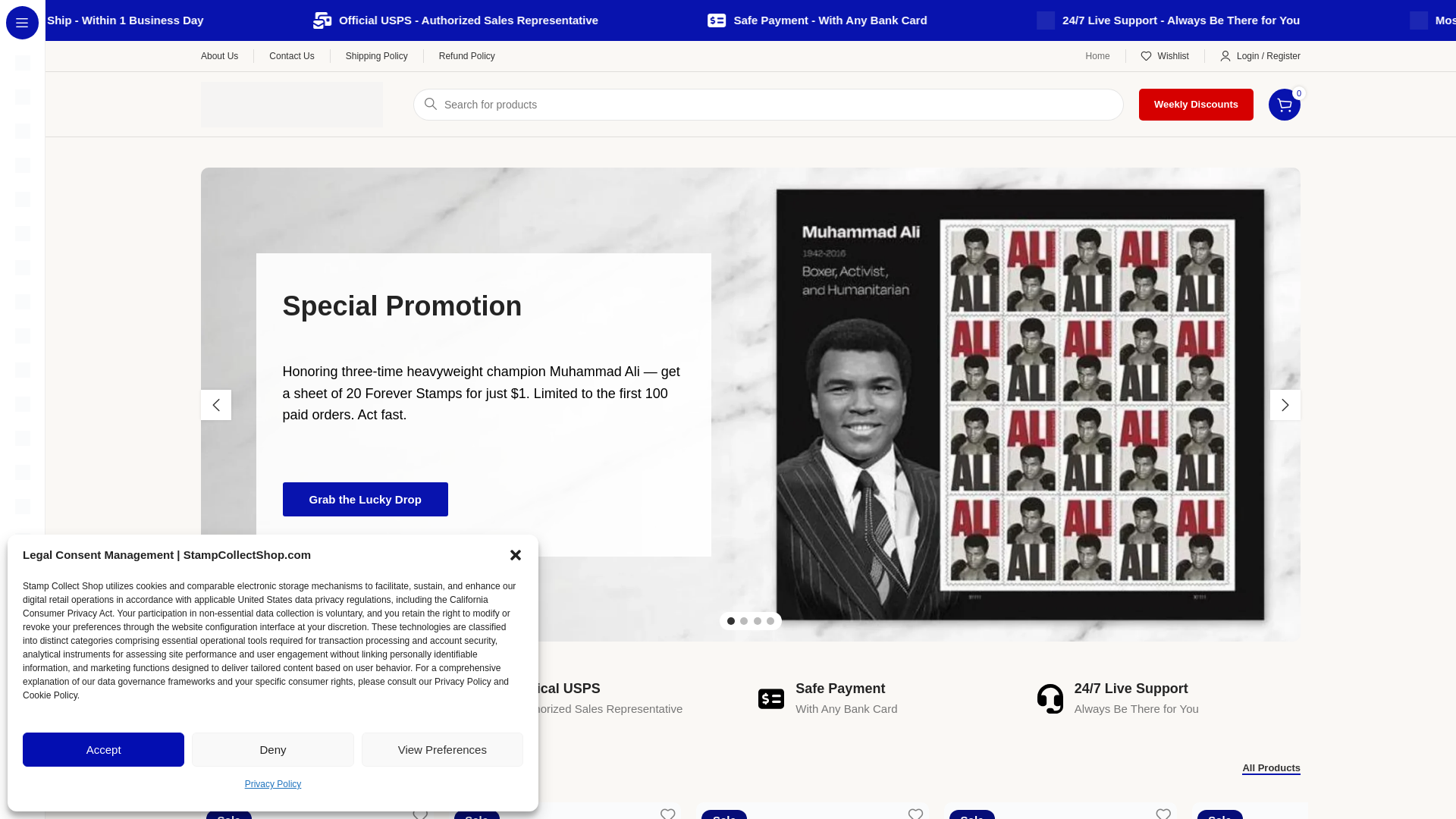Open Refund Policy page
Screen dimensions: 1456x819
point(467,56)
